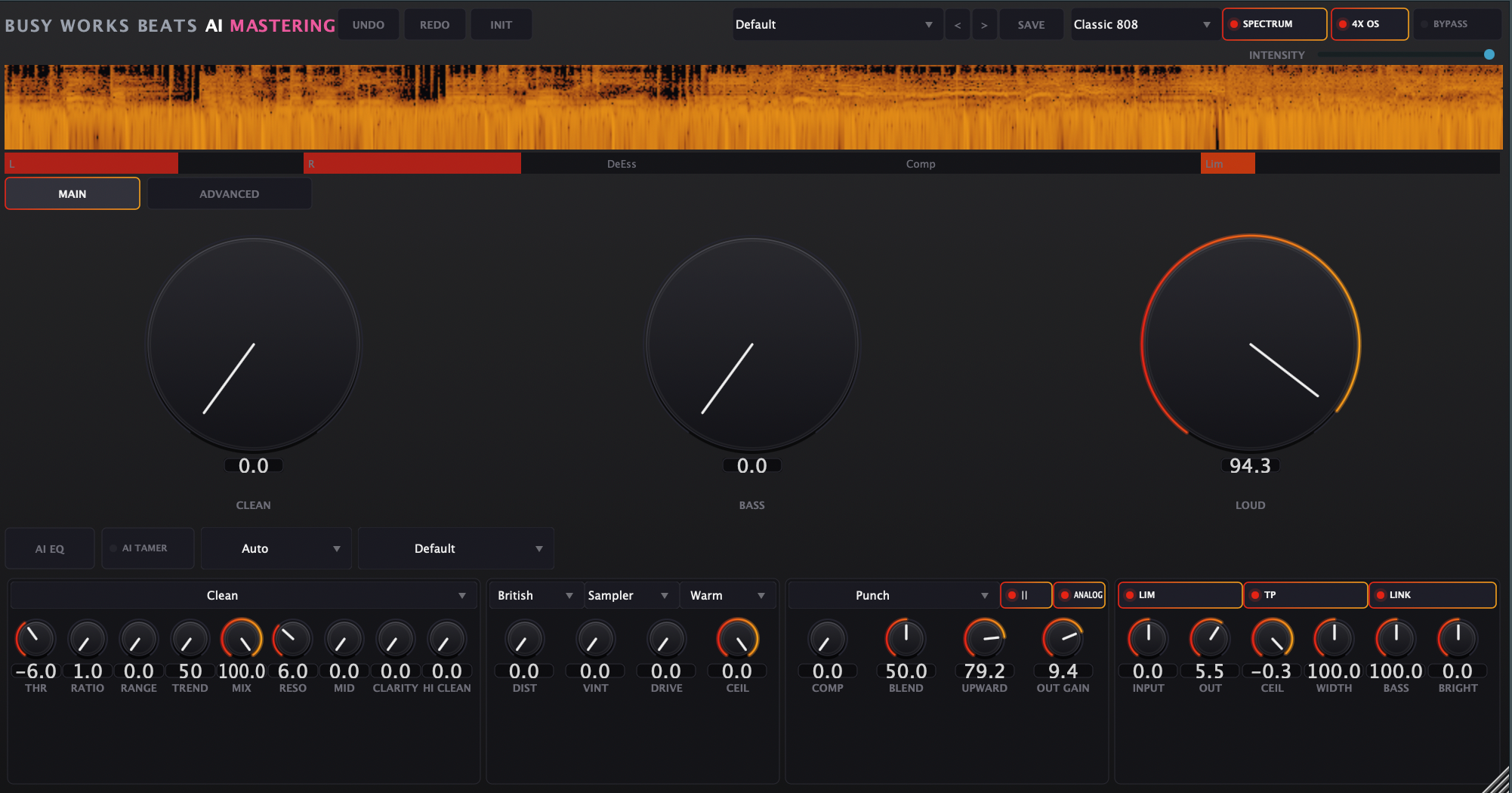
Task: Switch to the ADVANCED tab
Action: [229, 194]
